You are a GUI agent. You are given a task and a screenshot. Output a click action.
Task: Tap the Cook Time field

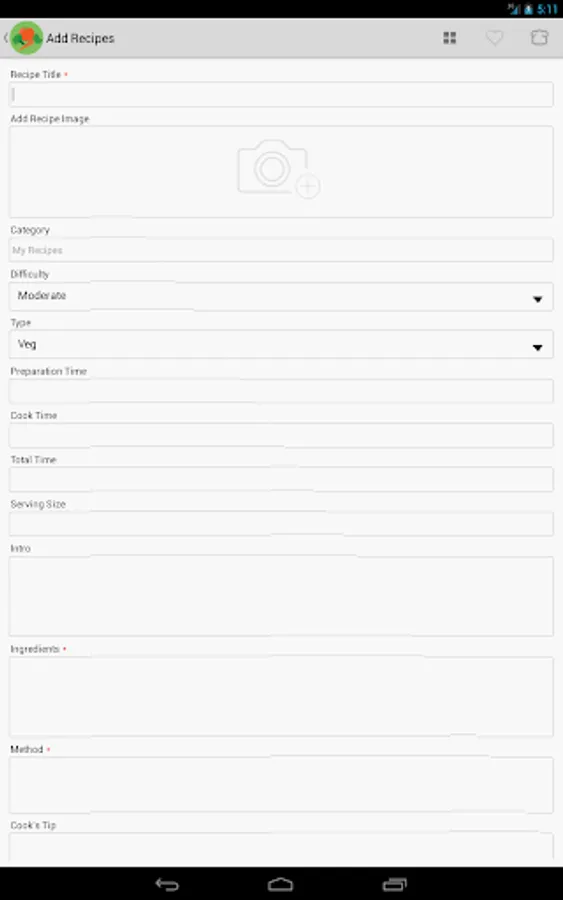[x=281, y=435]
